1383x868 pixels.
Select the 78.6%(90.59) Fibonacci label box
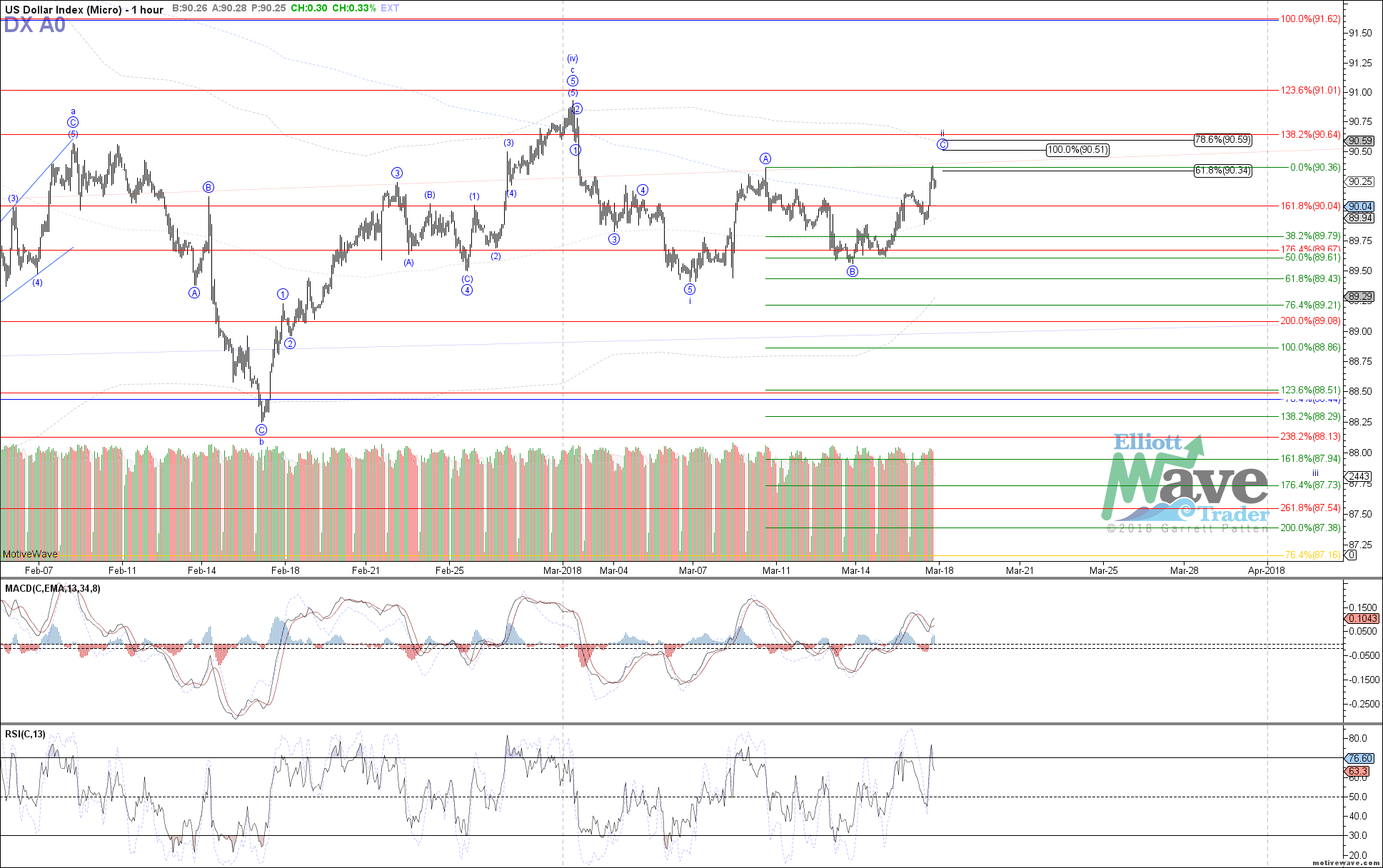pyautogui.click(x=1223, y=140)
